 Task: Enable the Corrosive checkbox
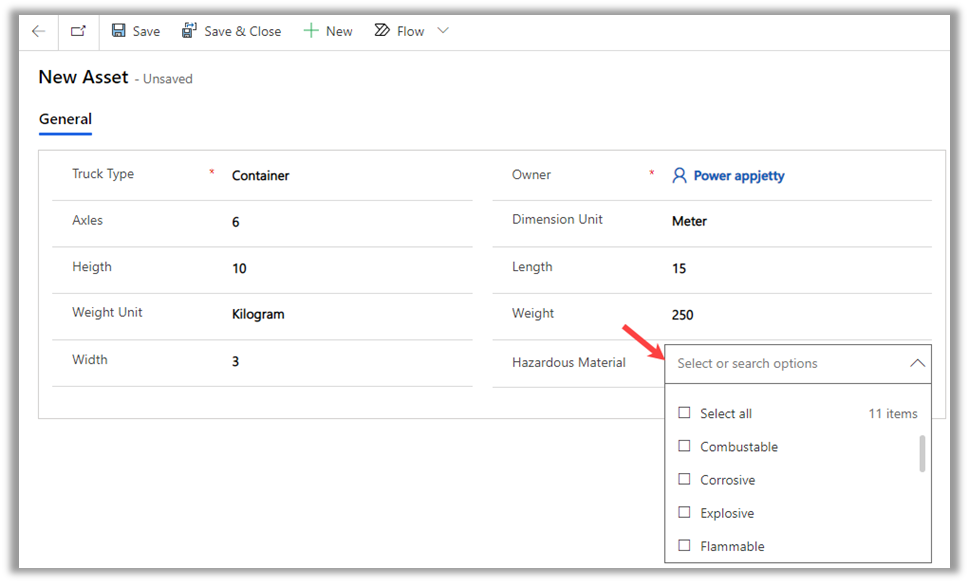pos(685,479)
